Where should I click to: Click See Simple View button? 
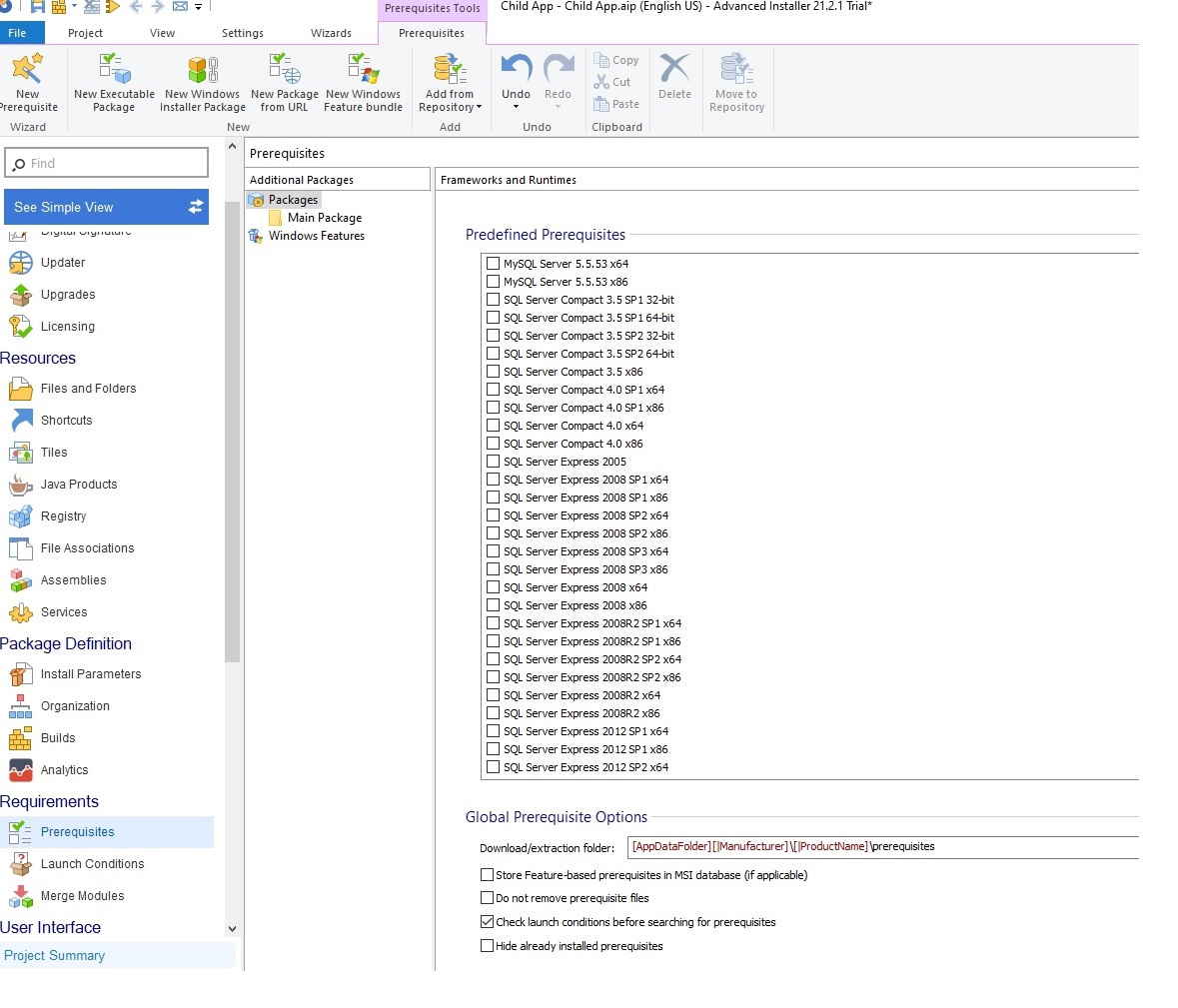(106, 207)
